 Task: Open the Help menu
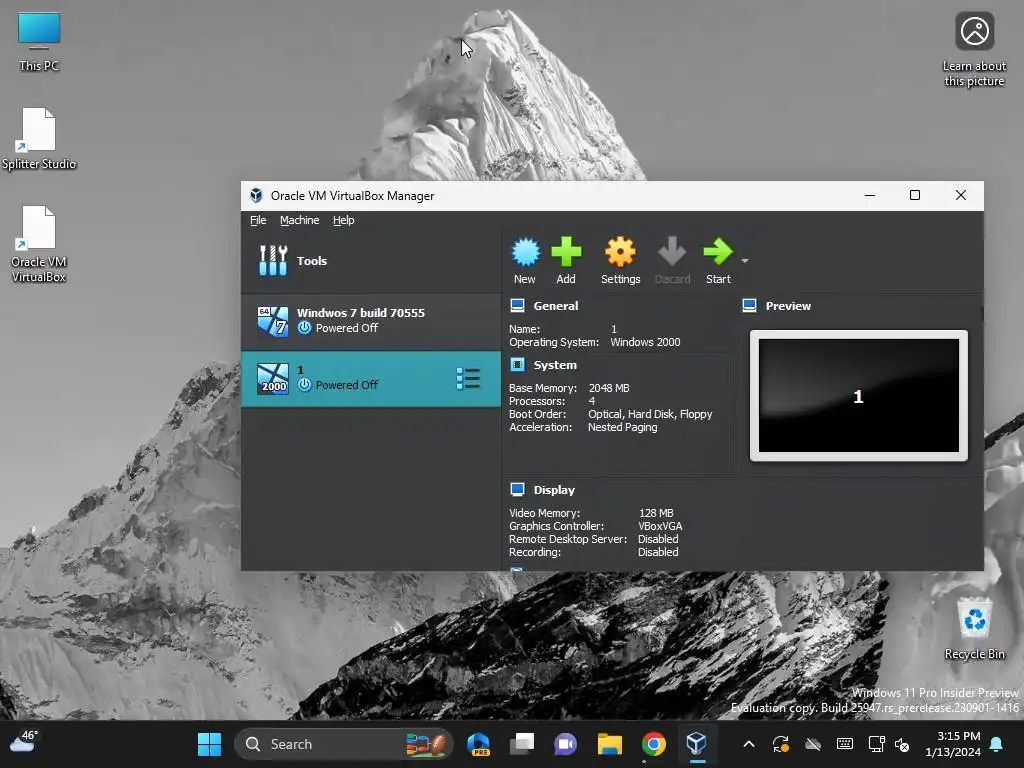coord(344,220)
